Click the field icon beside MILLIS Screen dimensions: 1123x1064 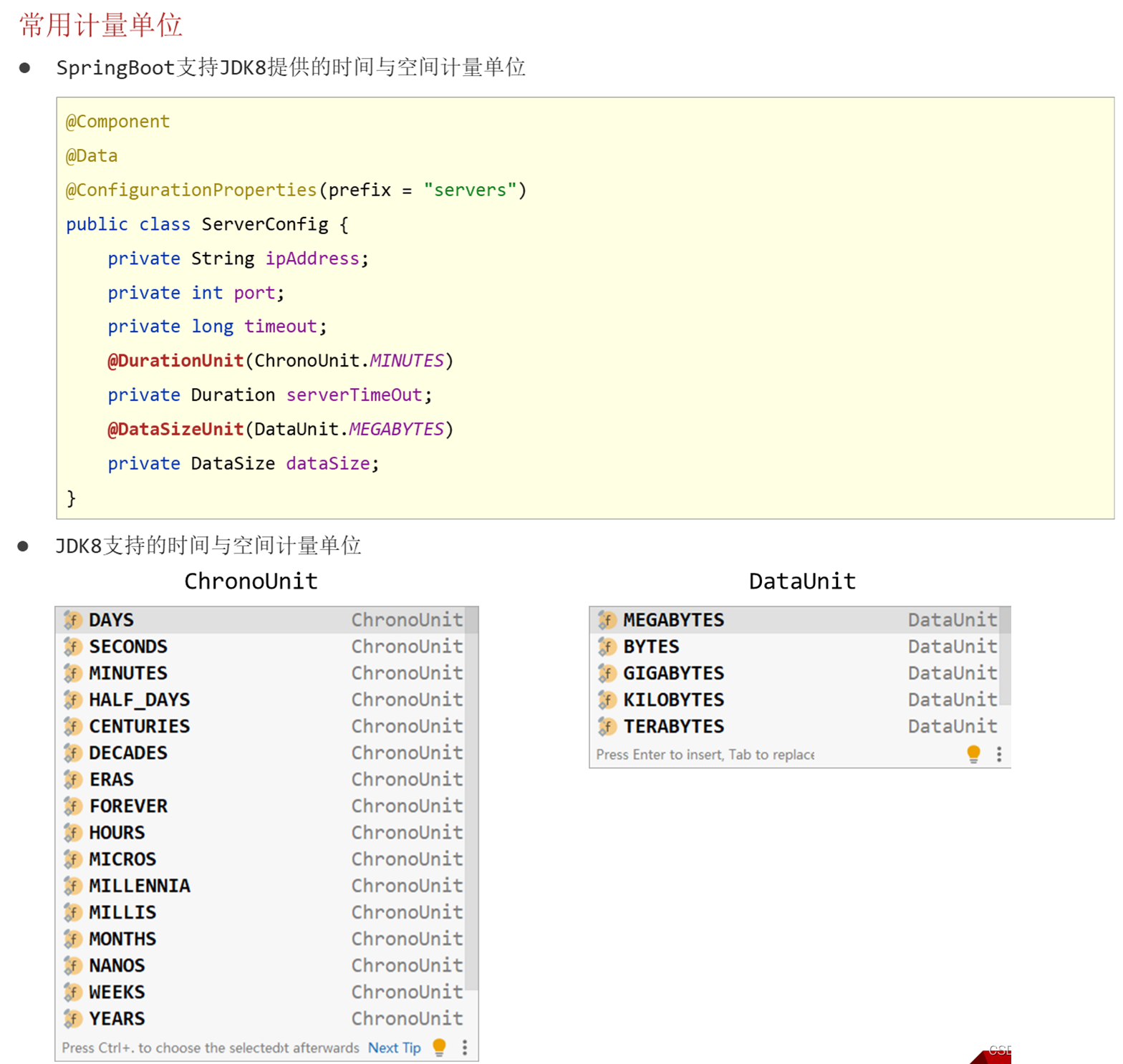tap(72, 911)
